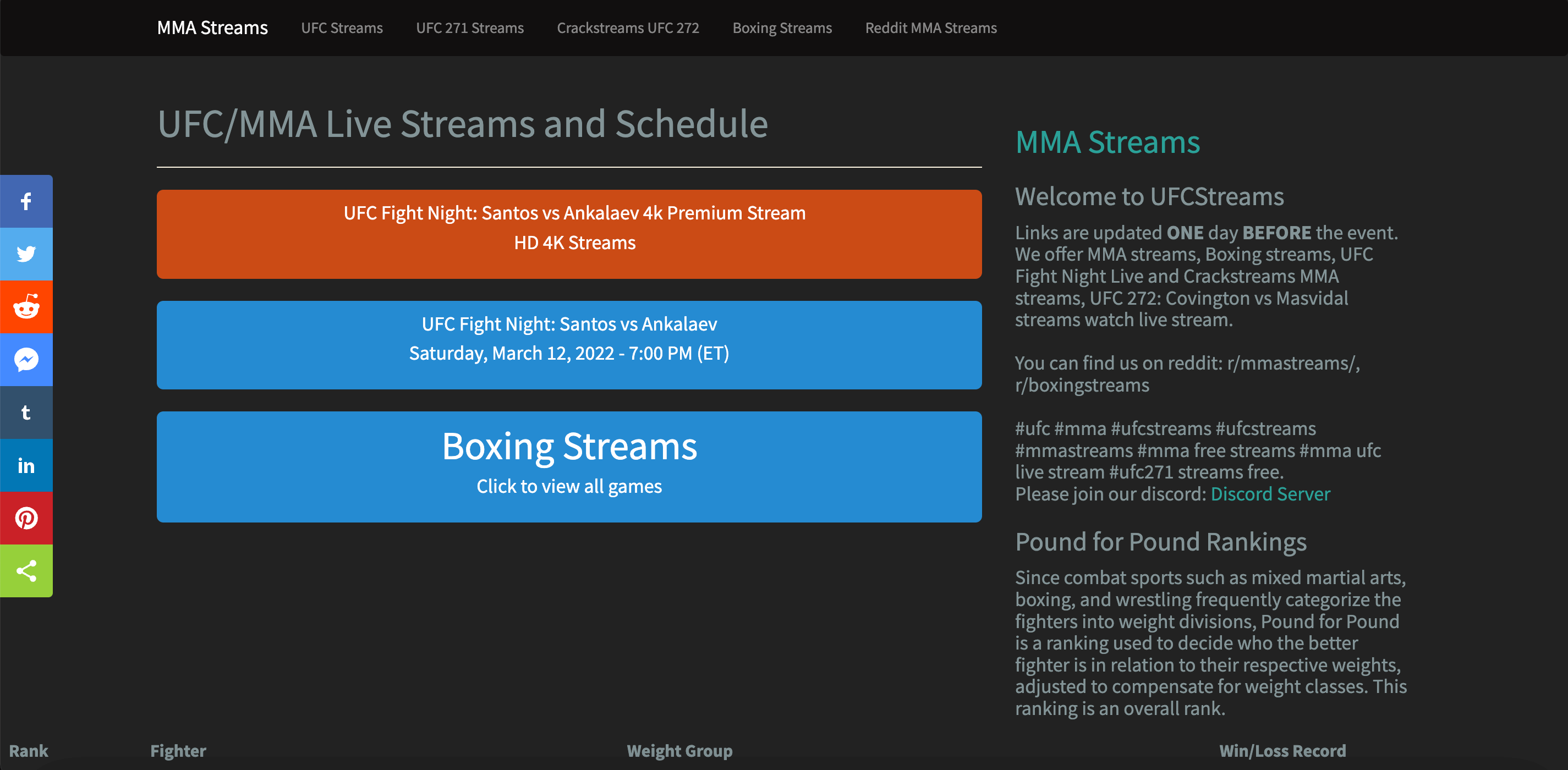Share the page on LinkedIn

tap(26, 464)
